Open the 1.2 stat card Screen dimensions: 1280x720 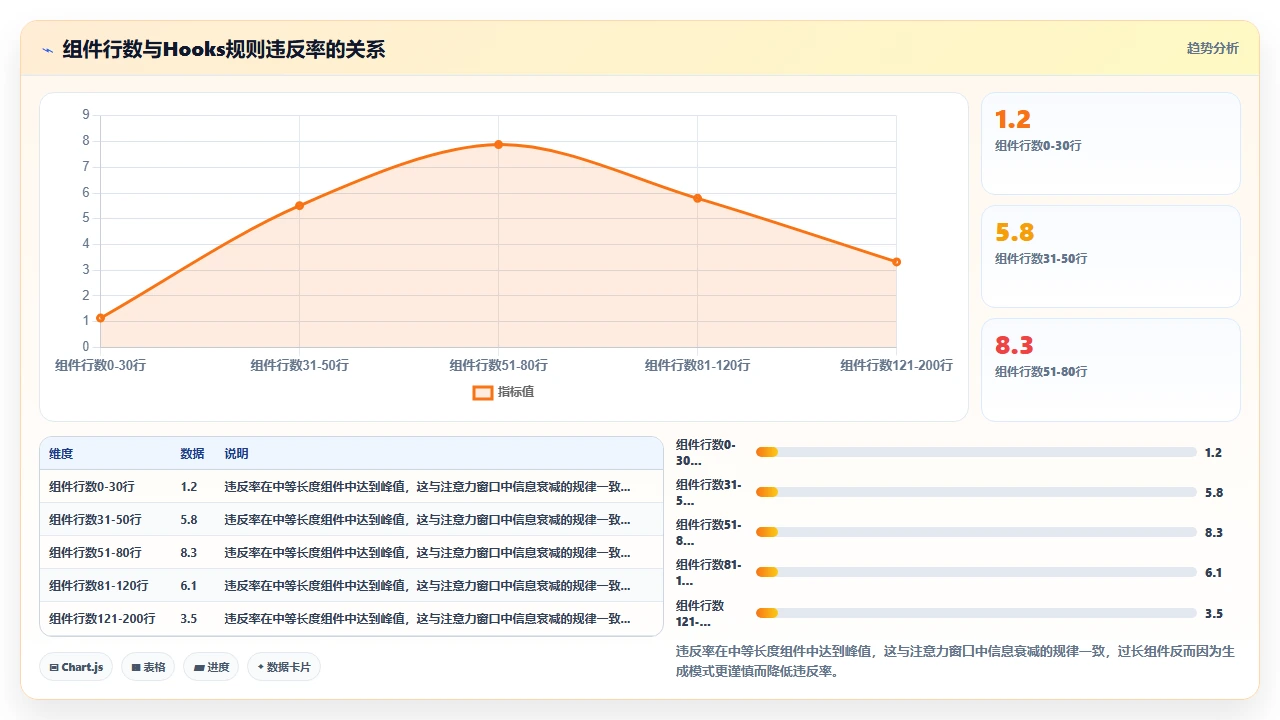(x=1111, y=143)
